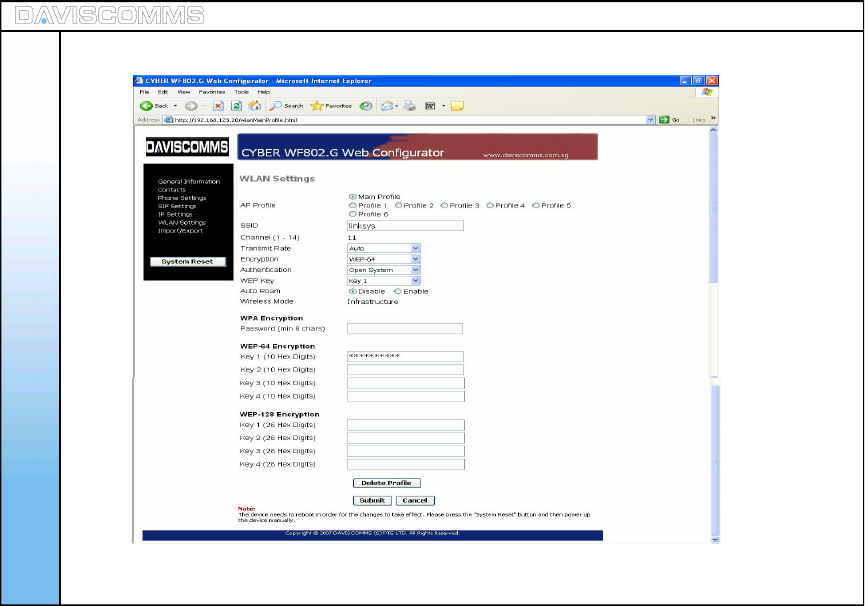The height and width of the screenshot is (606, 865).
Task: Select the Profile 4 radio button
Action: (490, 205)
